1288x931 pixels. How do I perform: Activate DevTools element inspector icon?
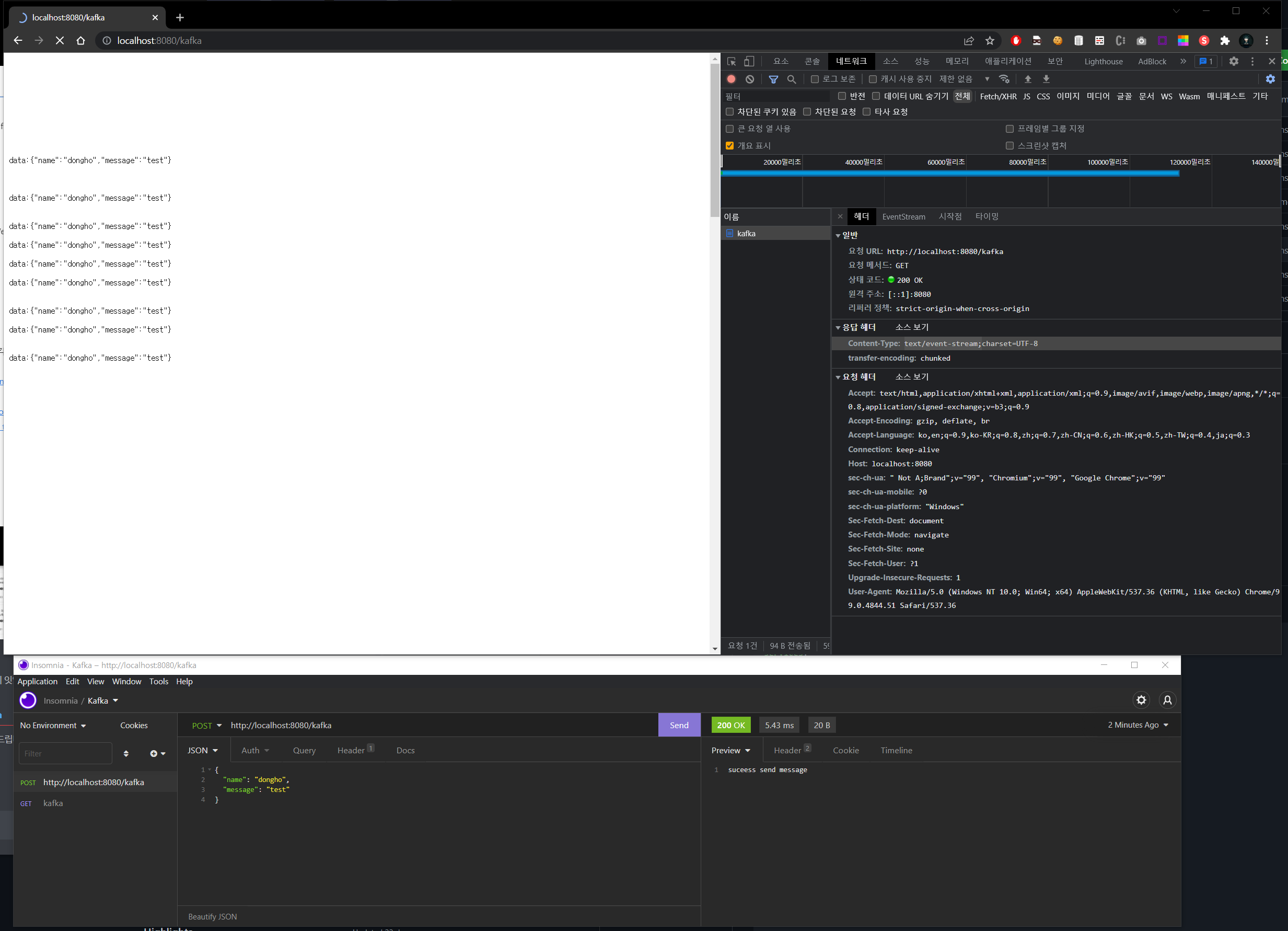(x=732, y=61)
